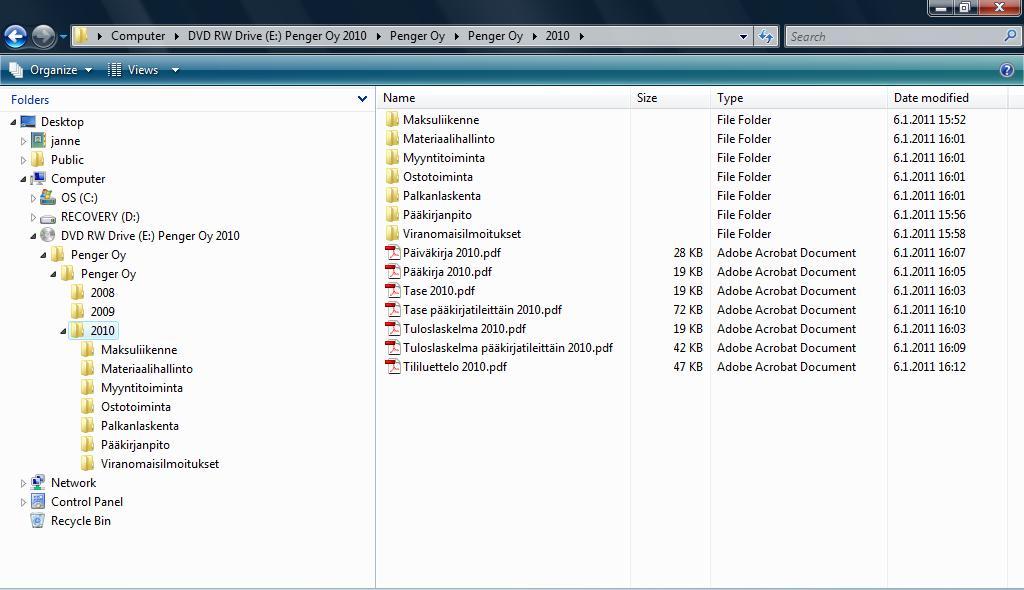Select the 2010 folder in tree
1024x590 pixels.
pyautogui.click(x=93, y=330)
